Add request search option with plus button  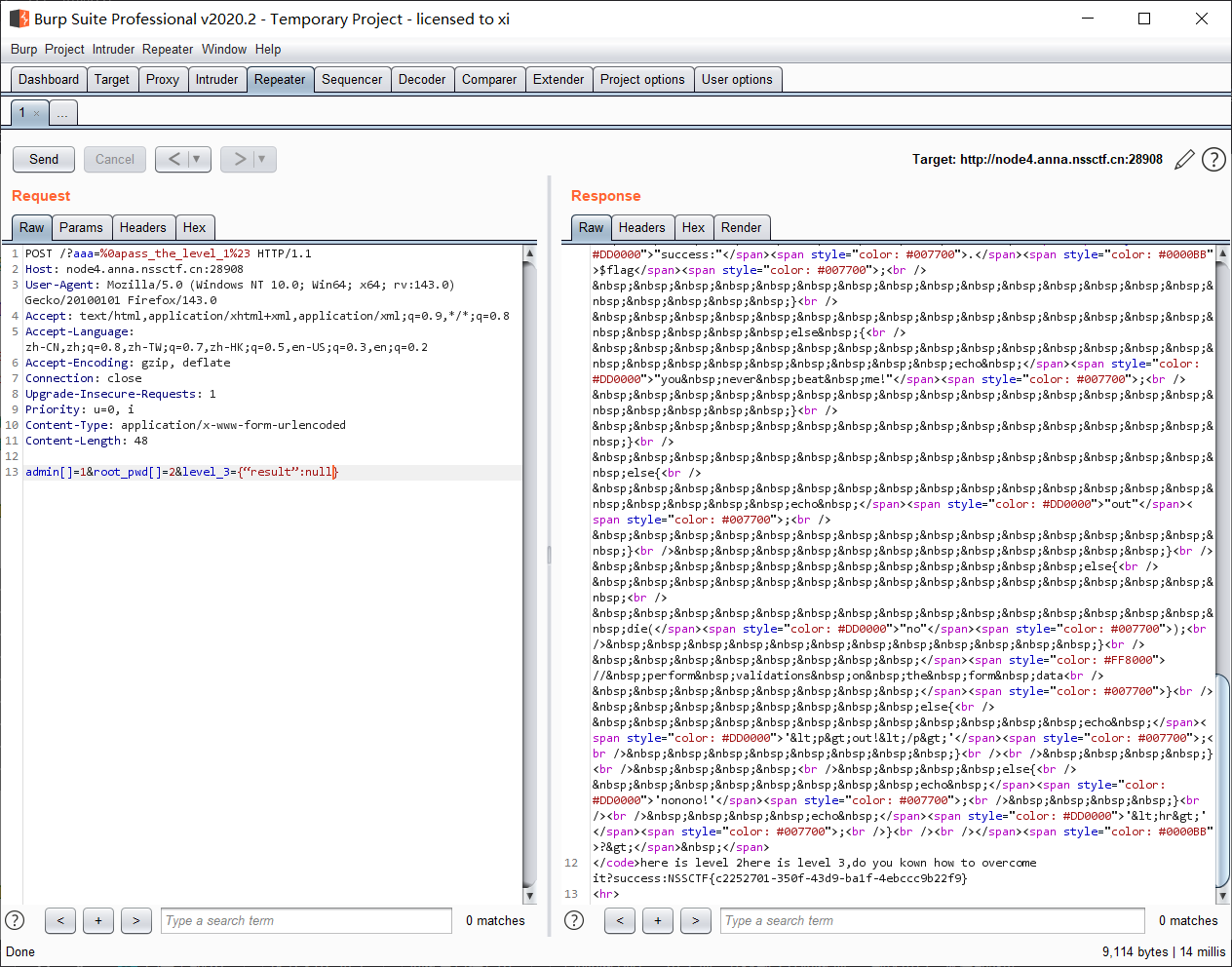[98, 920]
